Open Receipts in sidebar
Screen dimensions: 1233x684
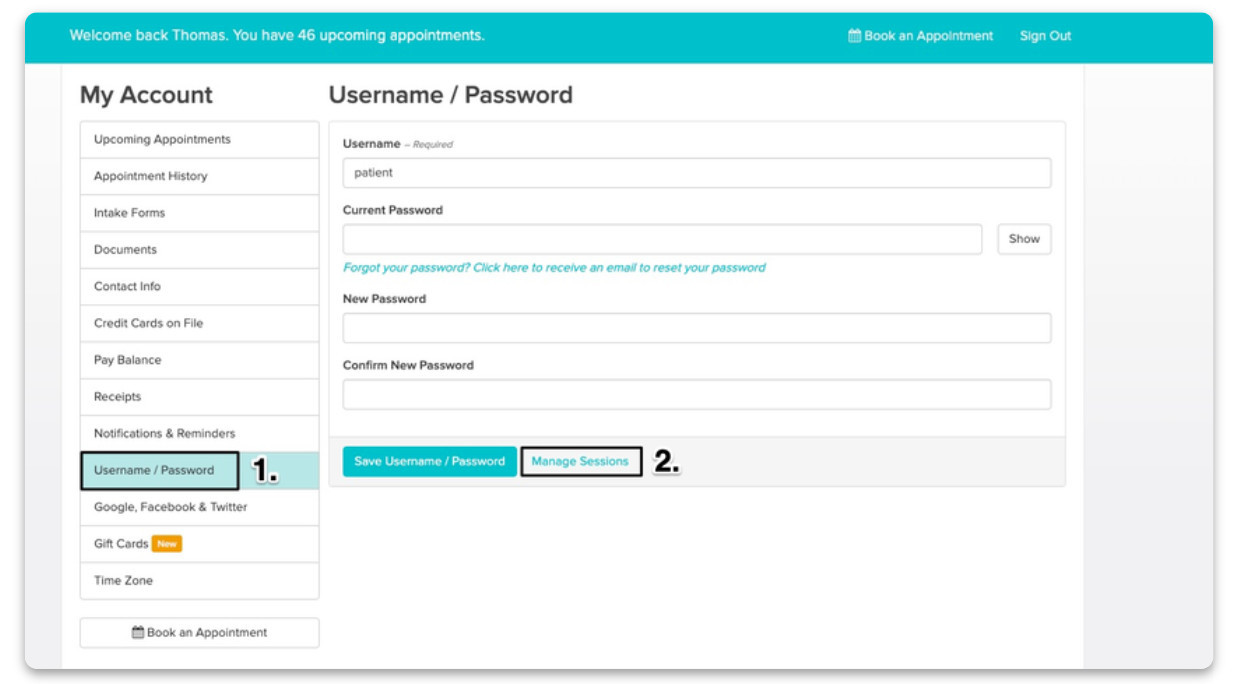click(x=118, y=397)
